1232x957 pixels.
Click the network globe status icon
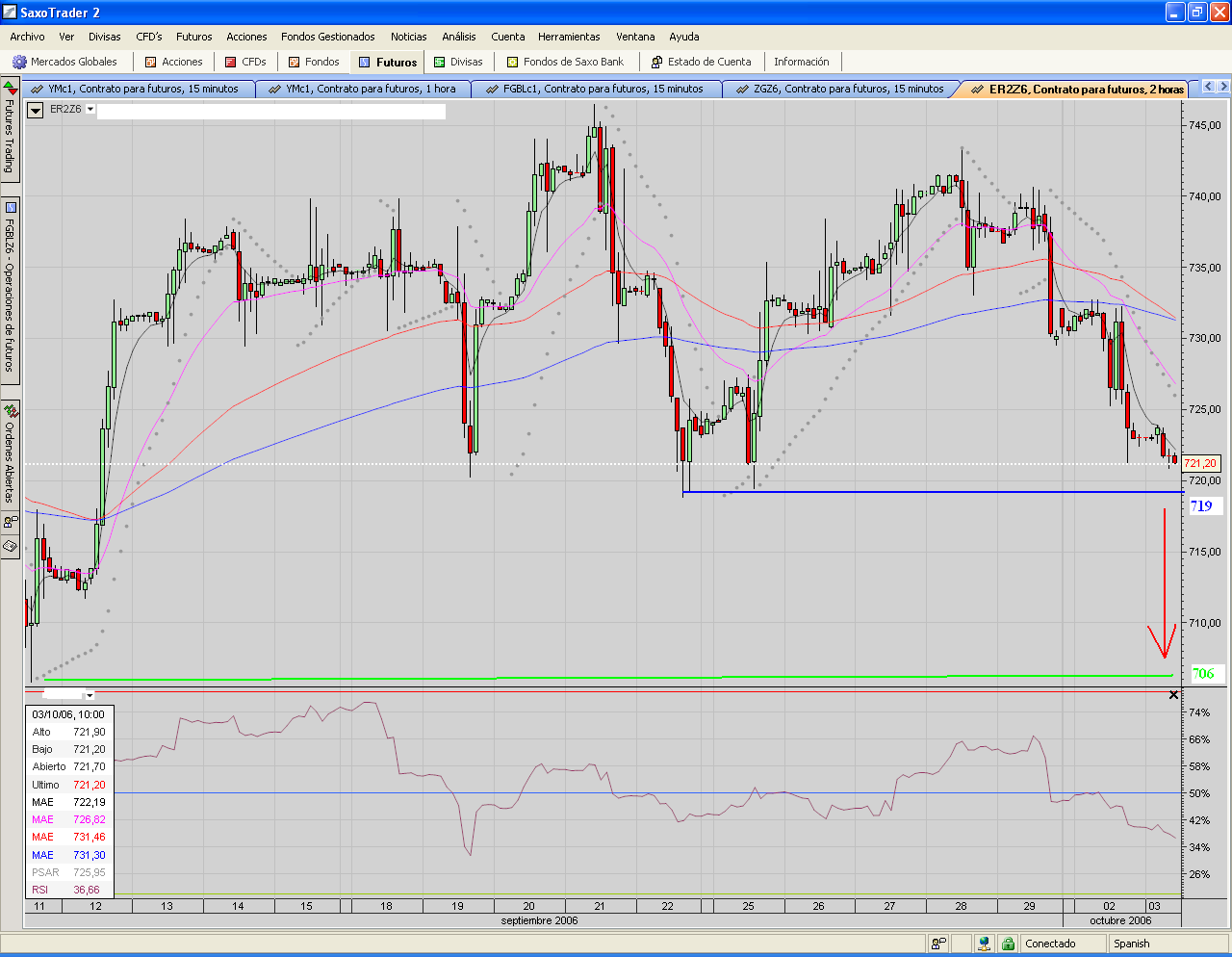coord(984,944)
